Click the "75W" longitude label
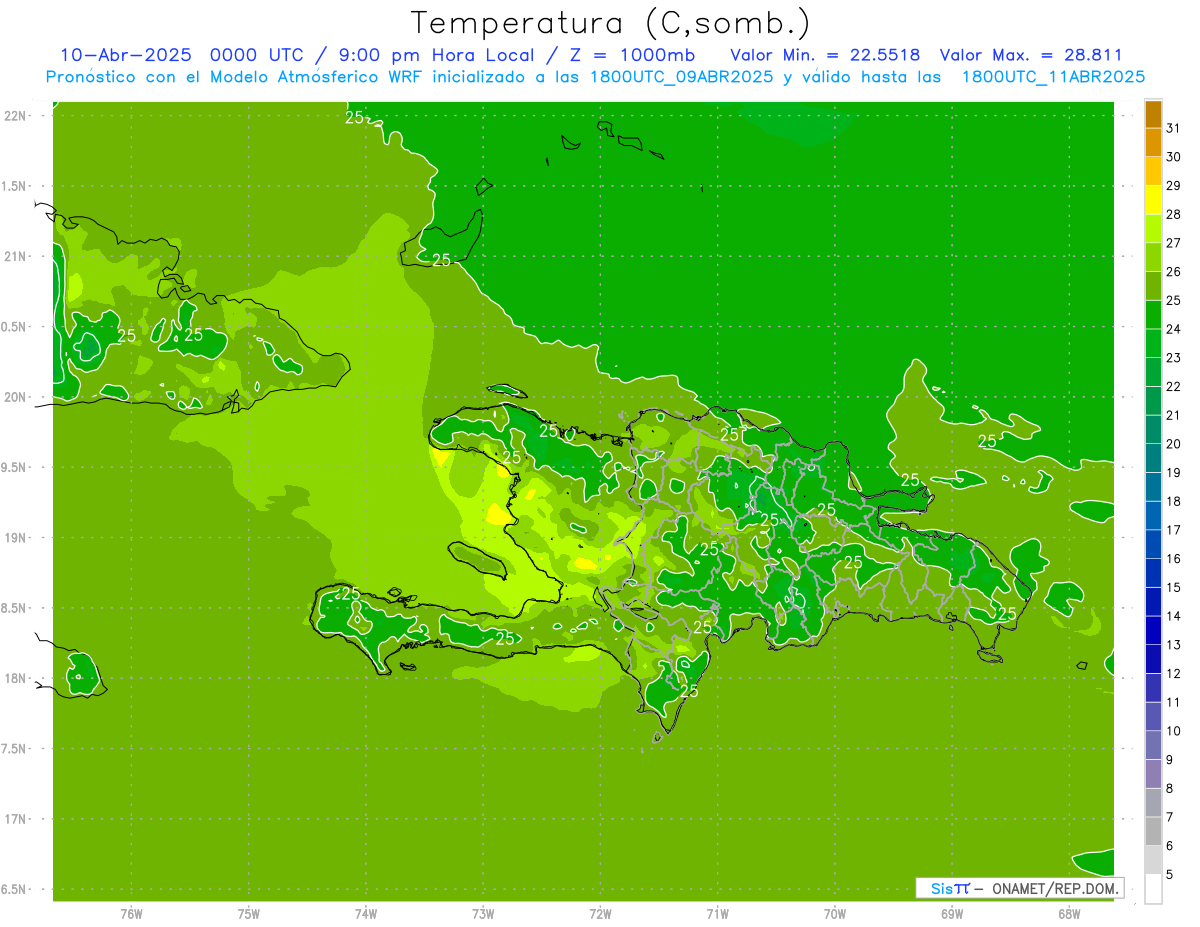1200x927 pixels. pyautogui.click(x=249, y=913)
